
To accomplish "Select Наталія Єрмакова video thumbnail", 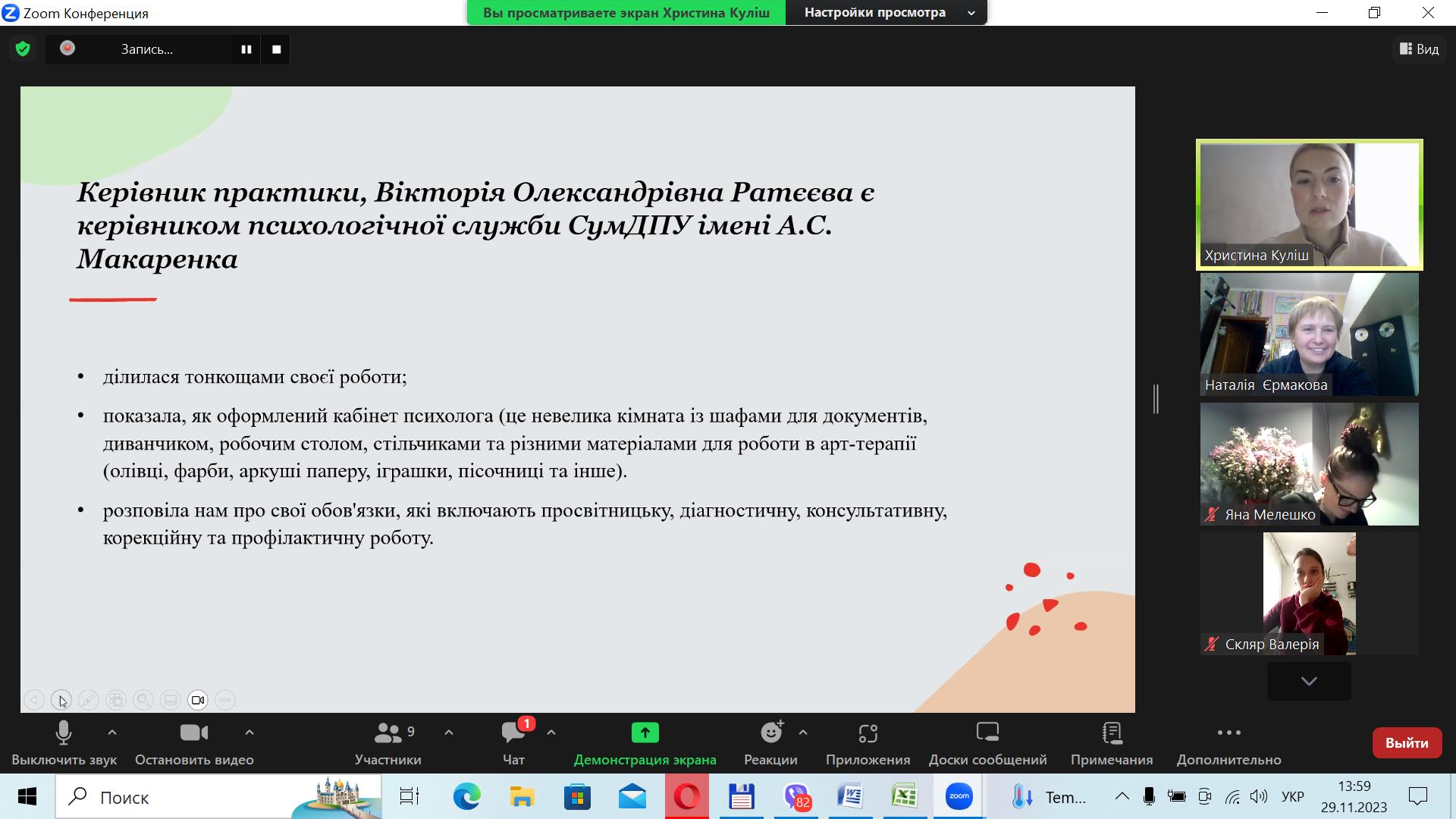I will pos(1310,334).
